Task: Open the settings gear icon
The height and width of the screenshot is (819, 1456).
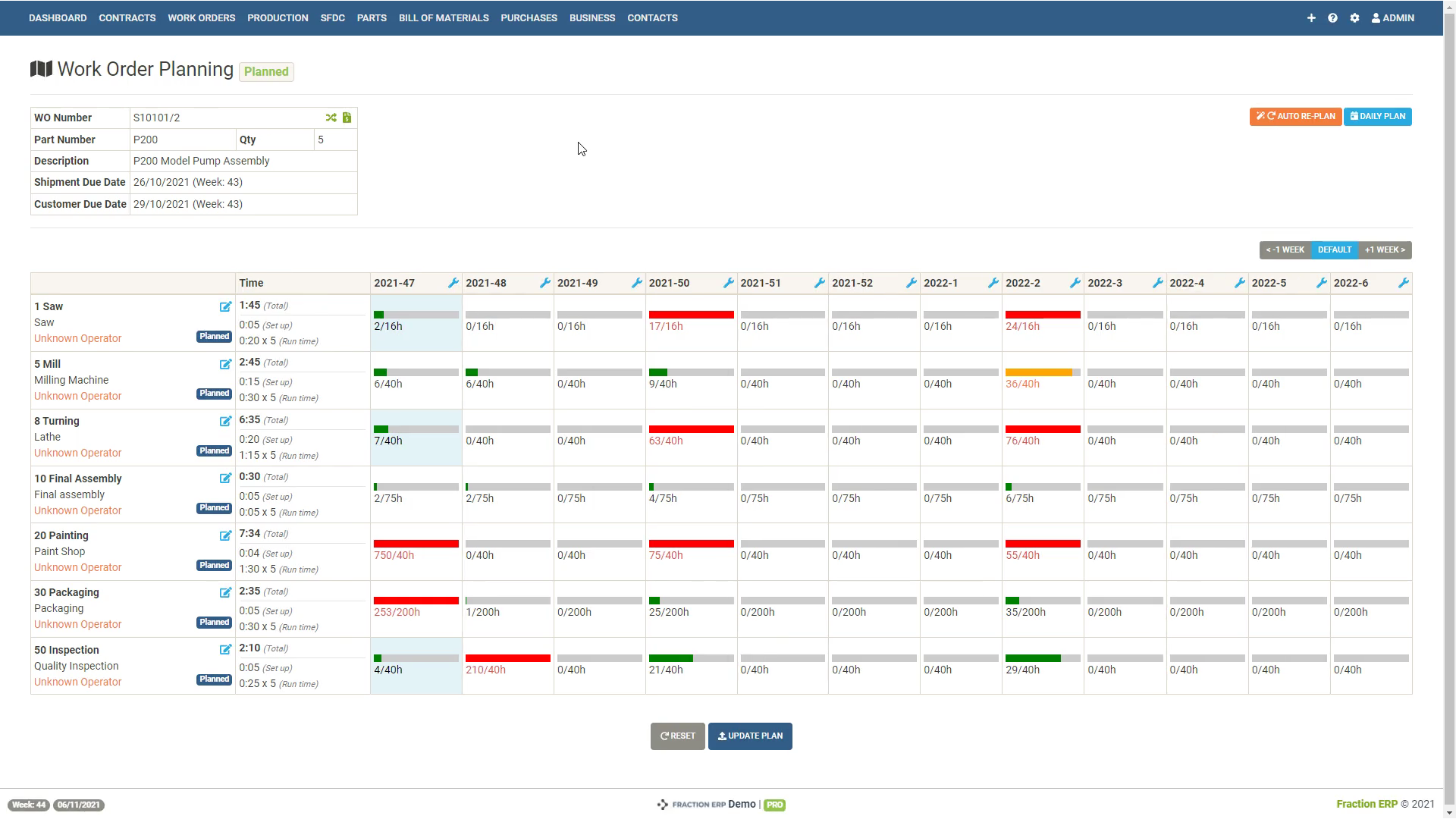Action: pos(1354,17)
